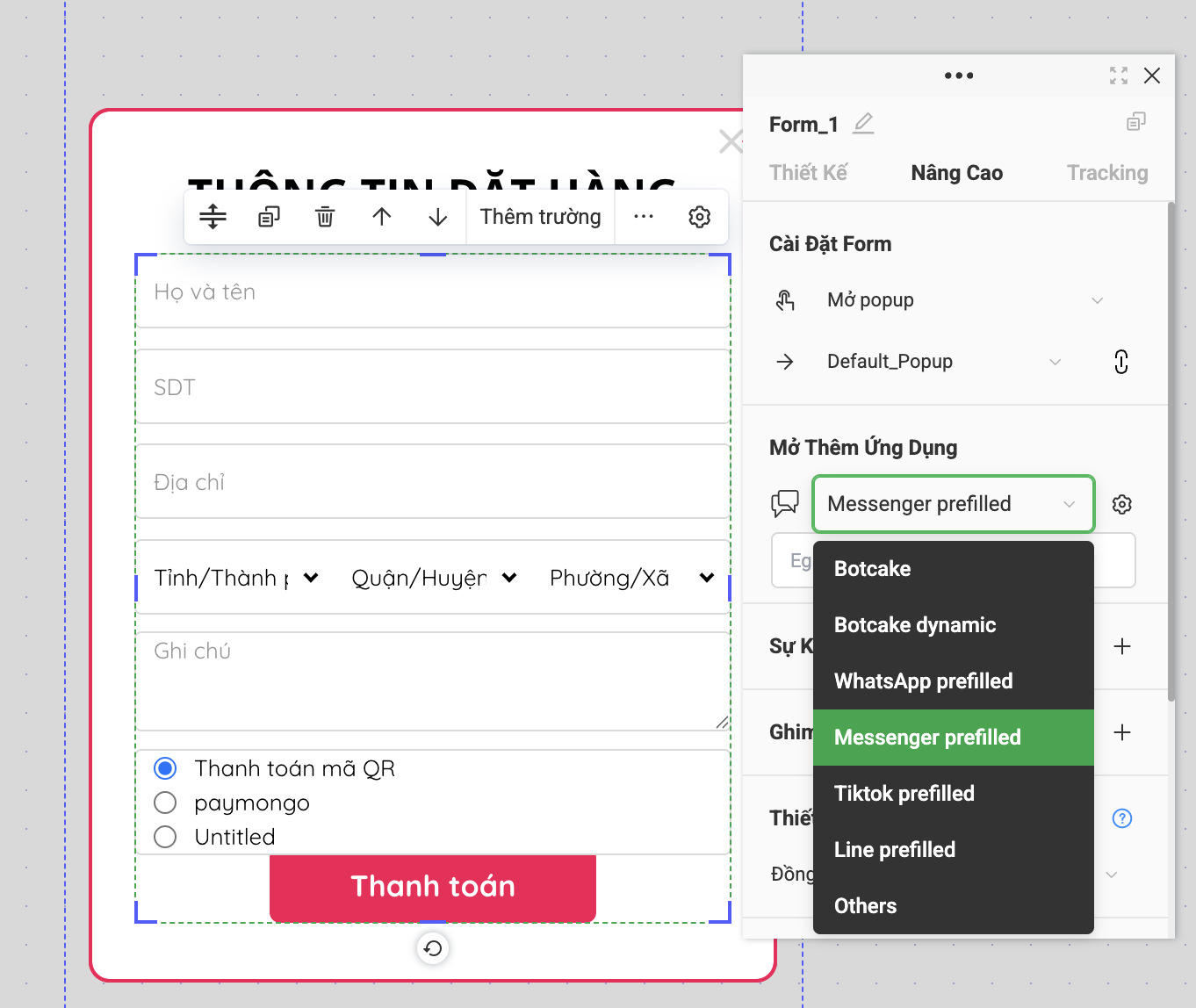Open the gear settings beside Messenger prefilled
This screenshot has width=1196, height=1008.
pos(1121,504)
